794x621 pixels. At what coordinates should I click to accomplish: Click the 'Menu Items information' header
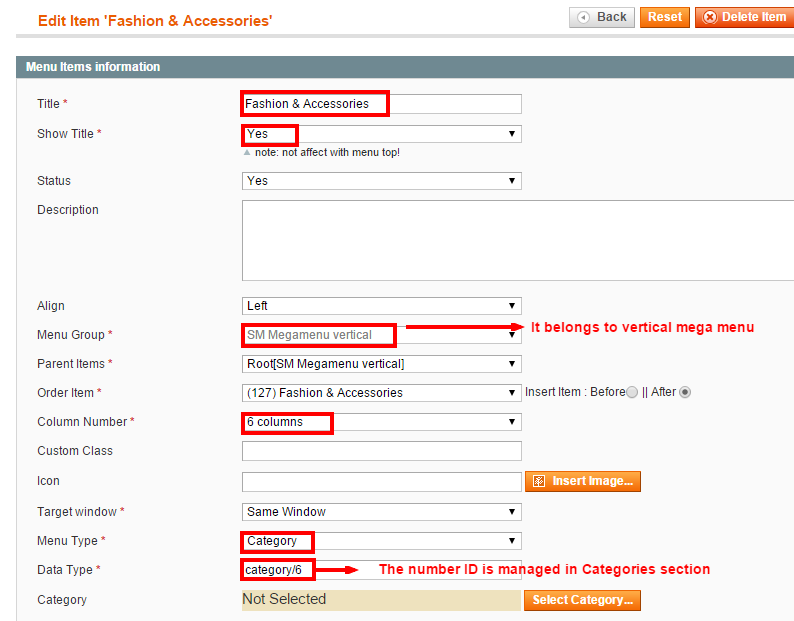tap(93, 67)
